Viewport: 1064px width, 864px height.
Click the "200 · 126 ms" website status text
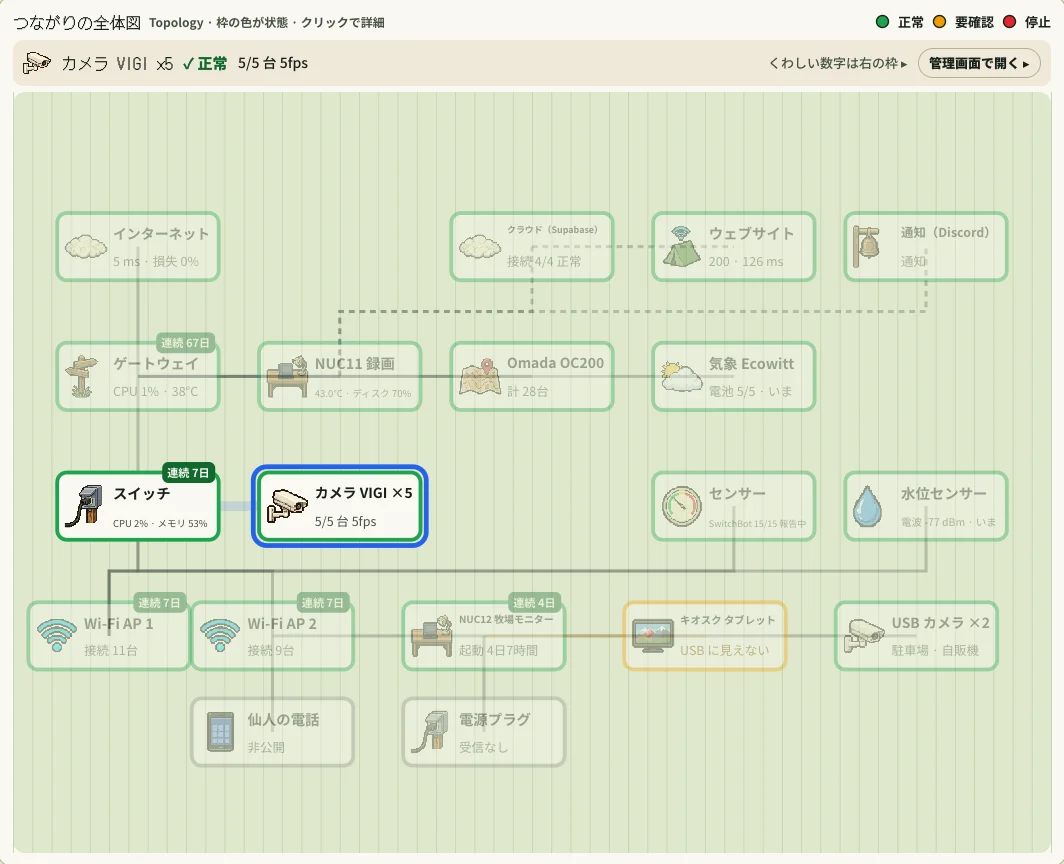click(746, 261)
